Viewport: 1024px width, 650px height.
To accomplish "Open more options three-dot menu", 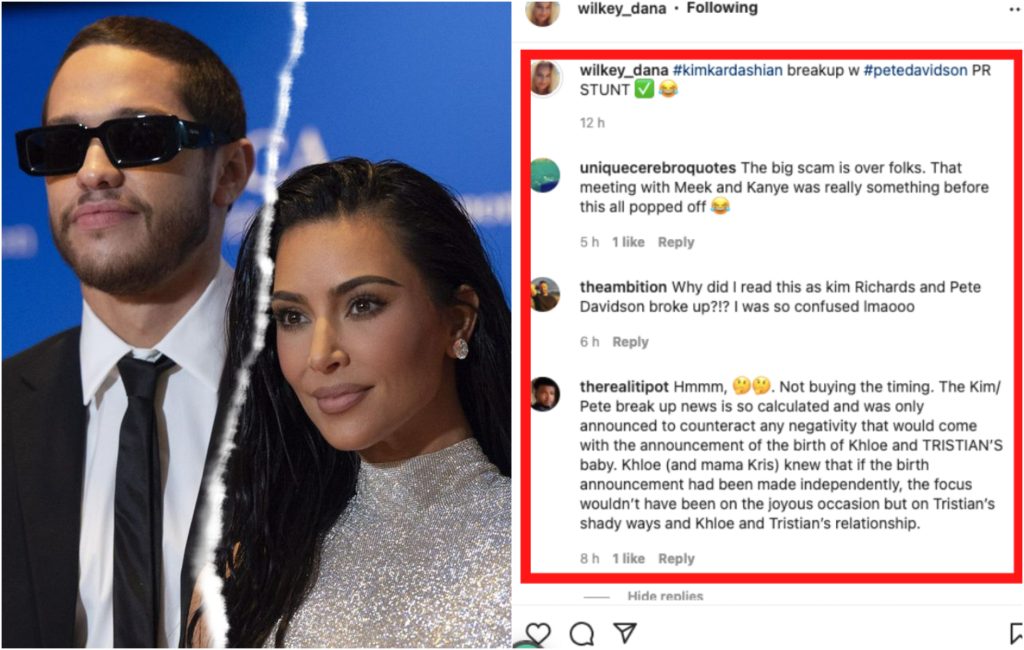I will click(x=1015, y=9).
